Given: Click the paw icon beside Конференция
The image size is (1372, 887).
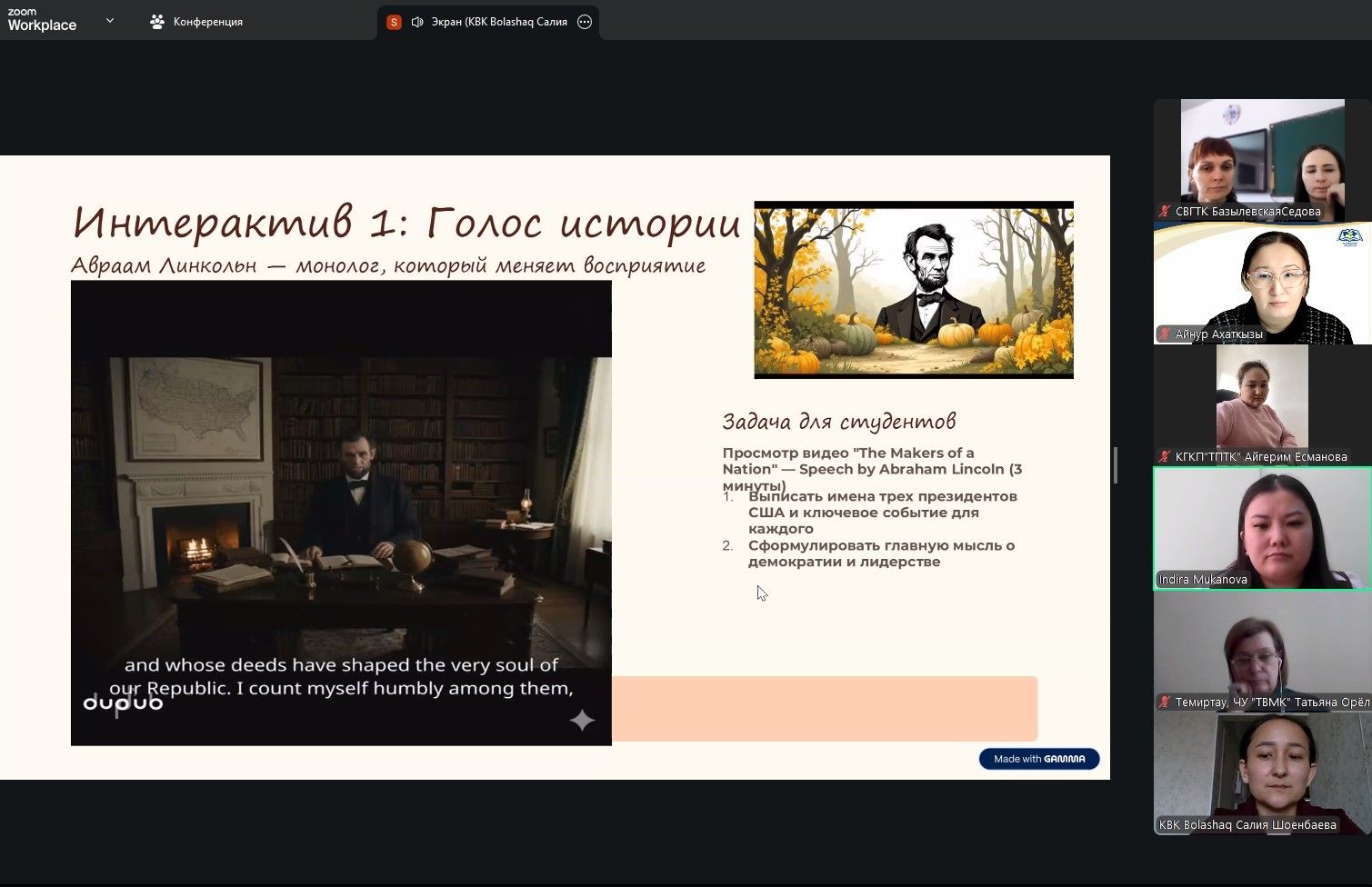Looking at the screenshot, I should [x=158, y=22].
